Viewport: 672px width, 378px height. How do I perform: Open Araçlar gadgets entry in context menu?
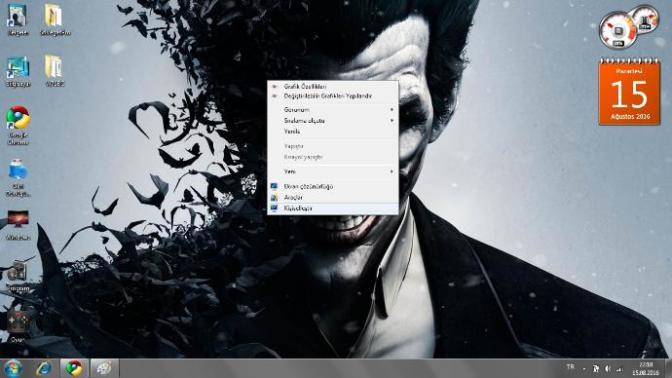pos(333,198)
